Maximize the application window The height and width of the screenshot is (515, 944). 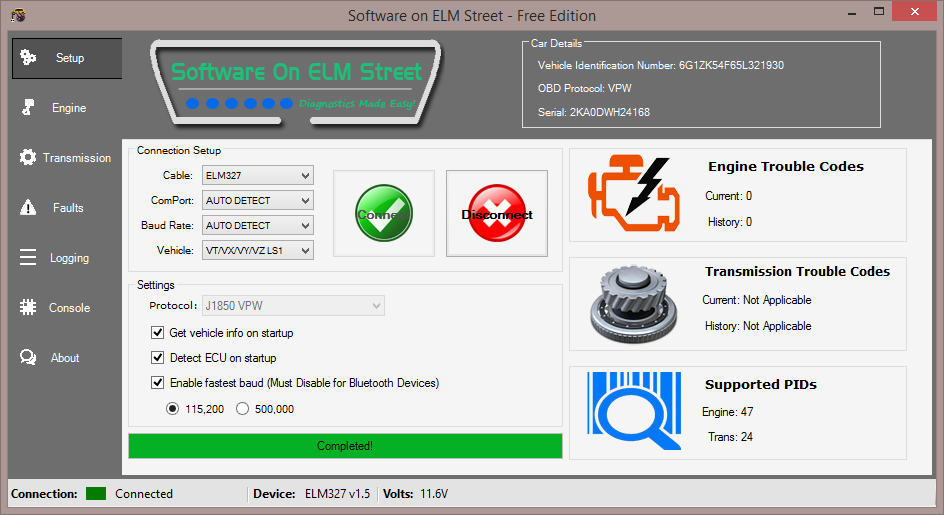click(879, 12)
